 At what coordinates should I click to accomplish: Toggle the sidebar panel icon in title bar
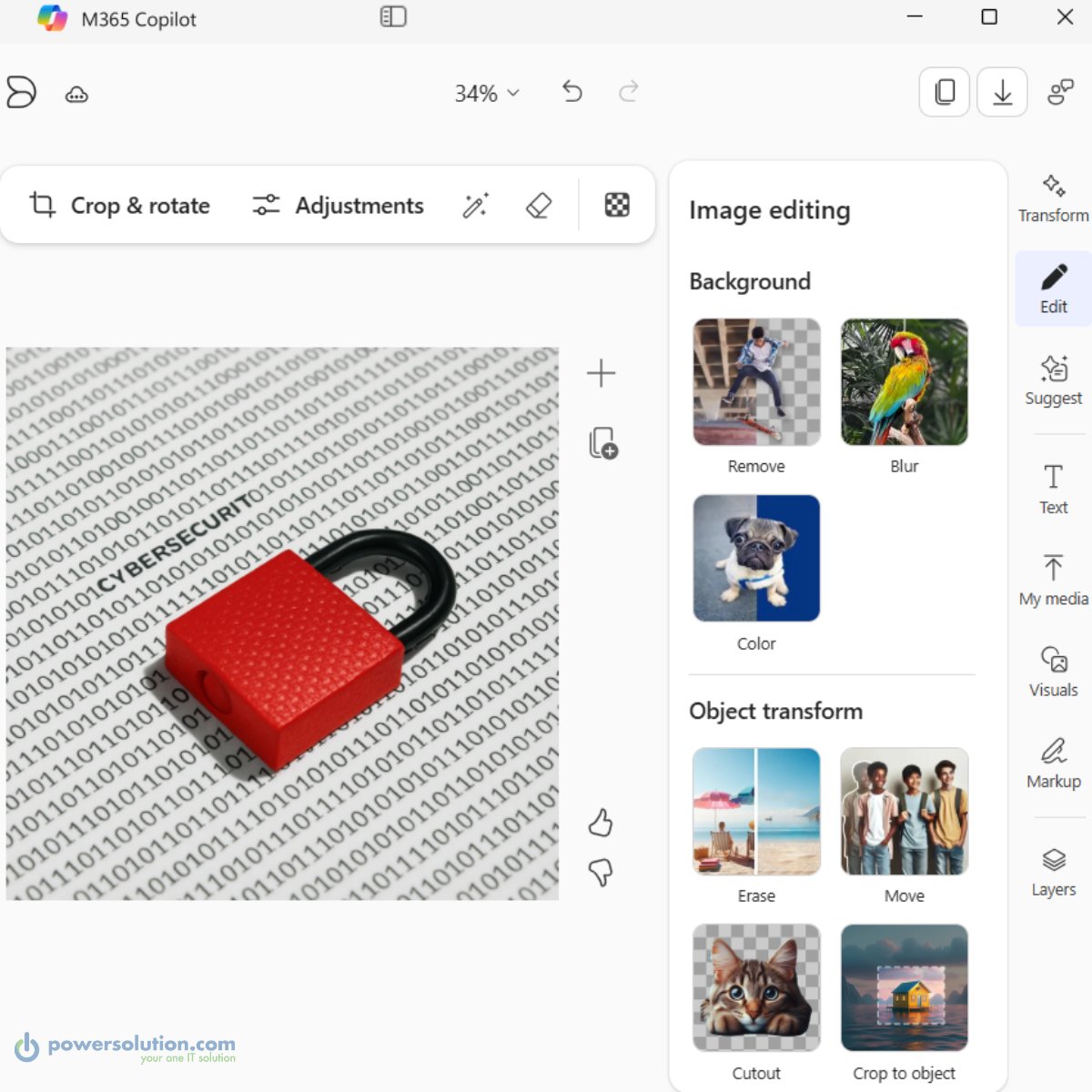393,16
